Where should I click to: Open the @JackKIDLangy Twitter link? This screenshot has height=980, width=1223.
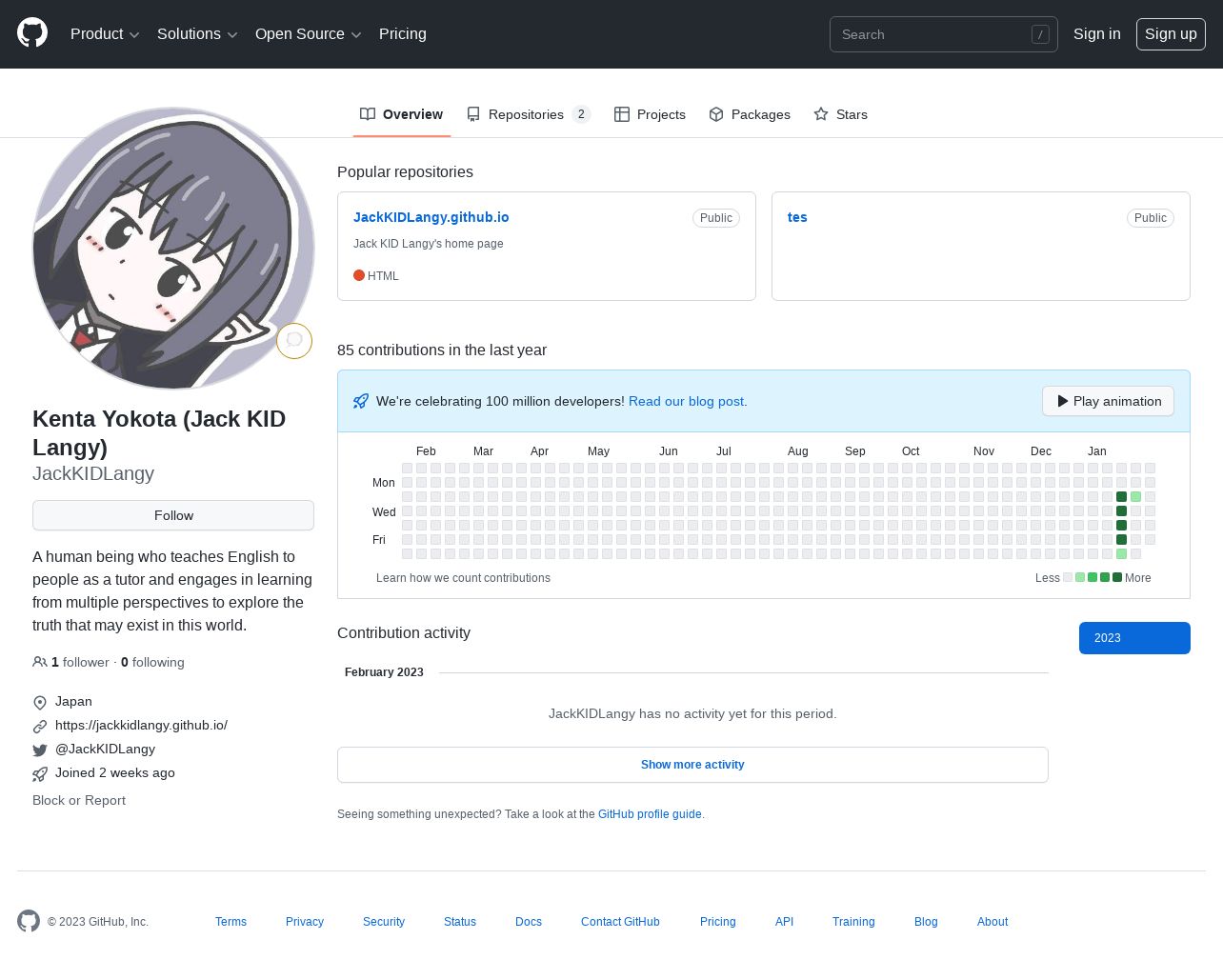[x=105, y=749]
